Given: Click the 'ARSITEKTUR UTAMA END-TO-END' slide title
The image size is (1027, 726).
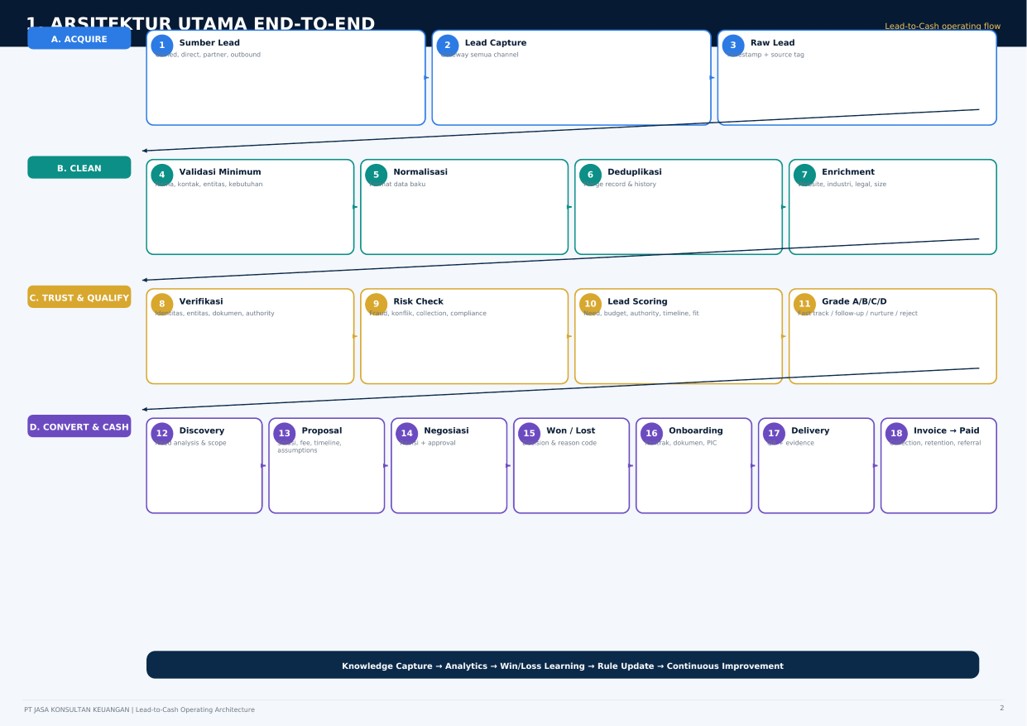Looking at the screenshot, I should [x=212, y=22].
